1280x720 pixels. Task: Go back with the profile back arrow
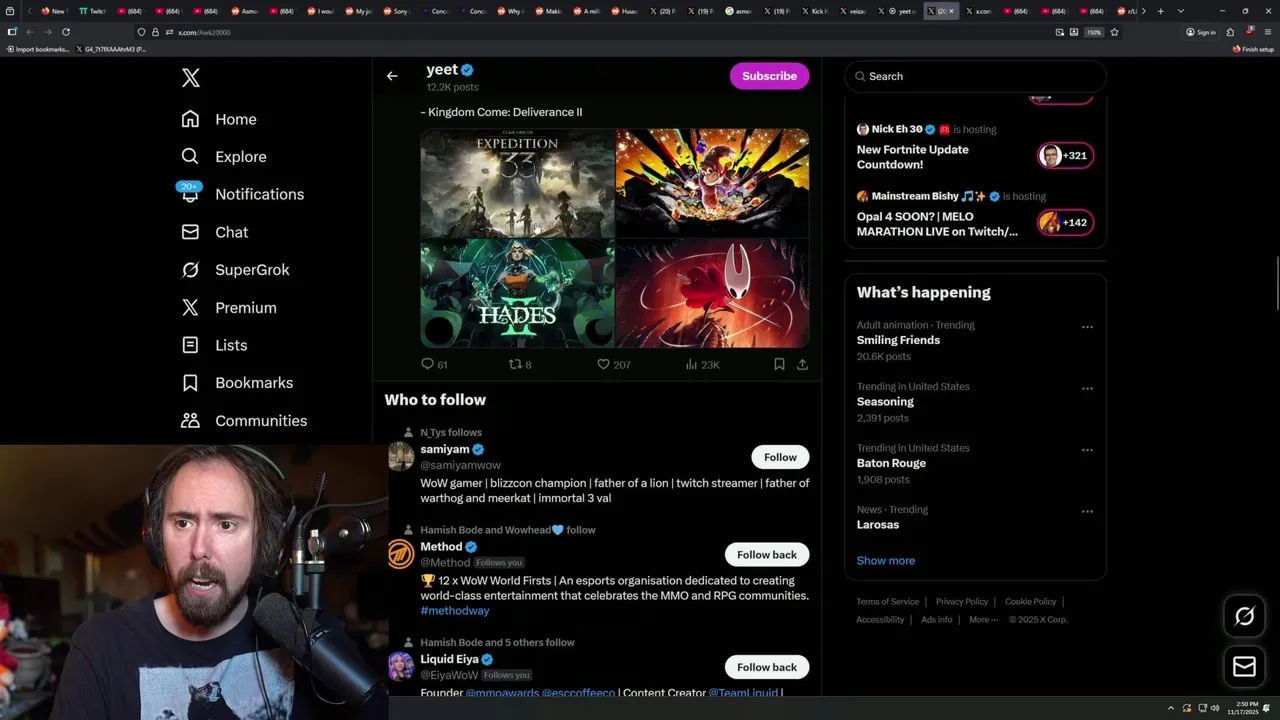(392, 76)
